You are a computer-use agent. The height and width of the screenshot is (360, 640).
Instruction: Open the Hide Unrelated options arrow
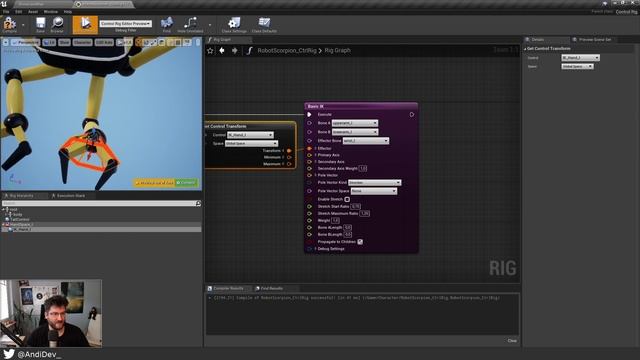[x=210, y=25]
